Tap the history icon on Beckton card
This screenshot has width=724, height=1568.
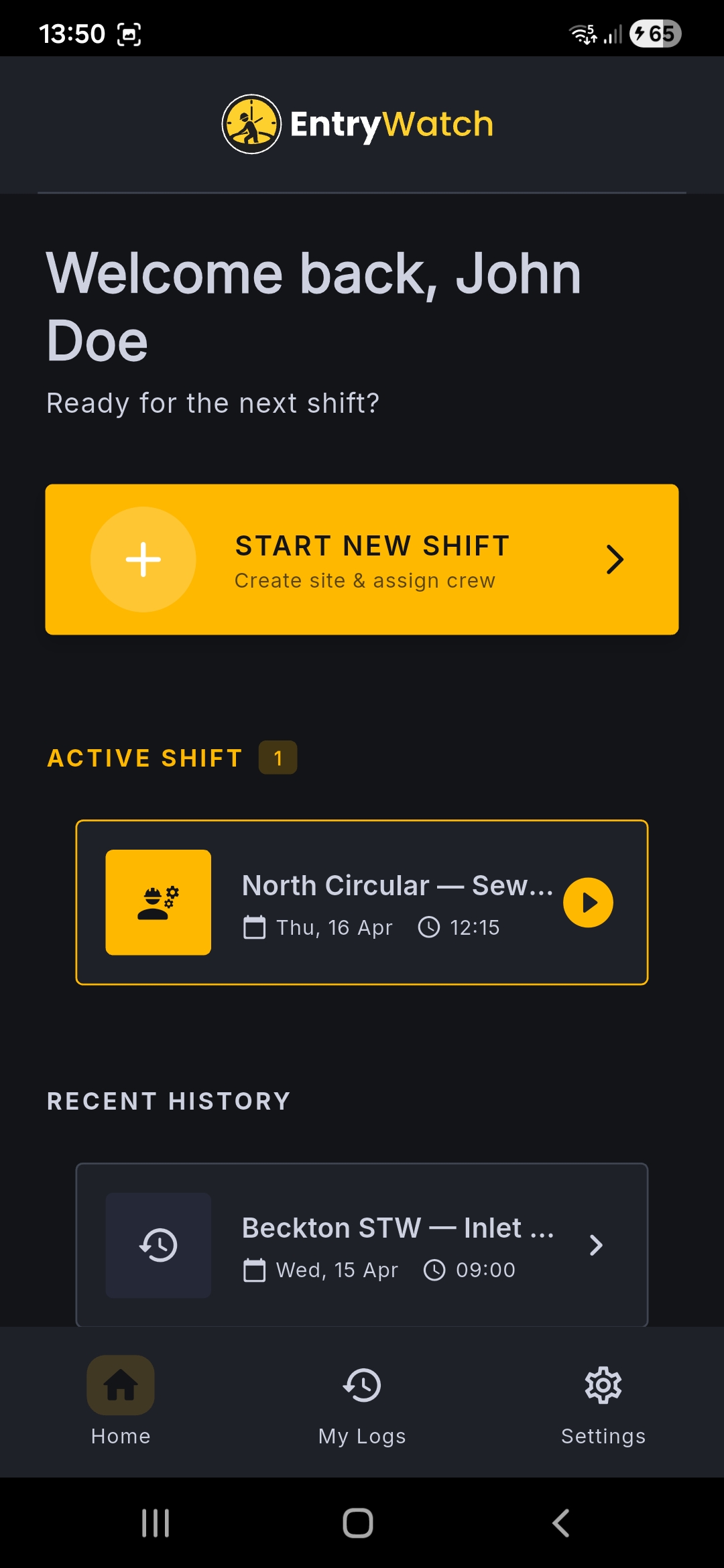point(158,1245)
